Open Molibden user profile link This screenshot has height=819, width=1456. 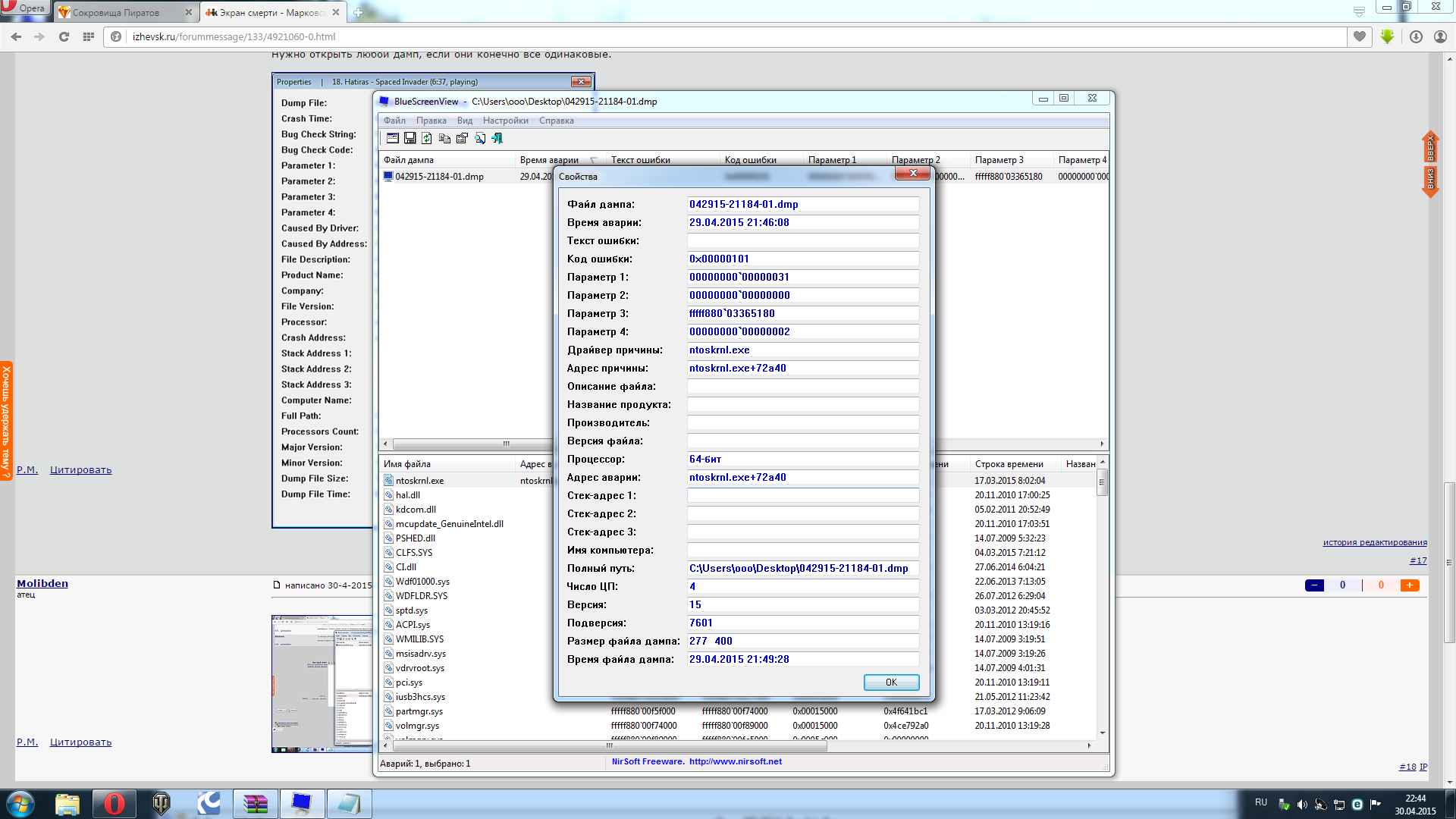42,583
